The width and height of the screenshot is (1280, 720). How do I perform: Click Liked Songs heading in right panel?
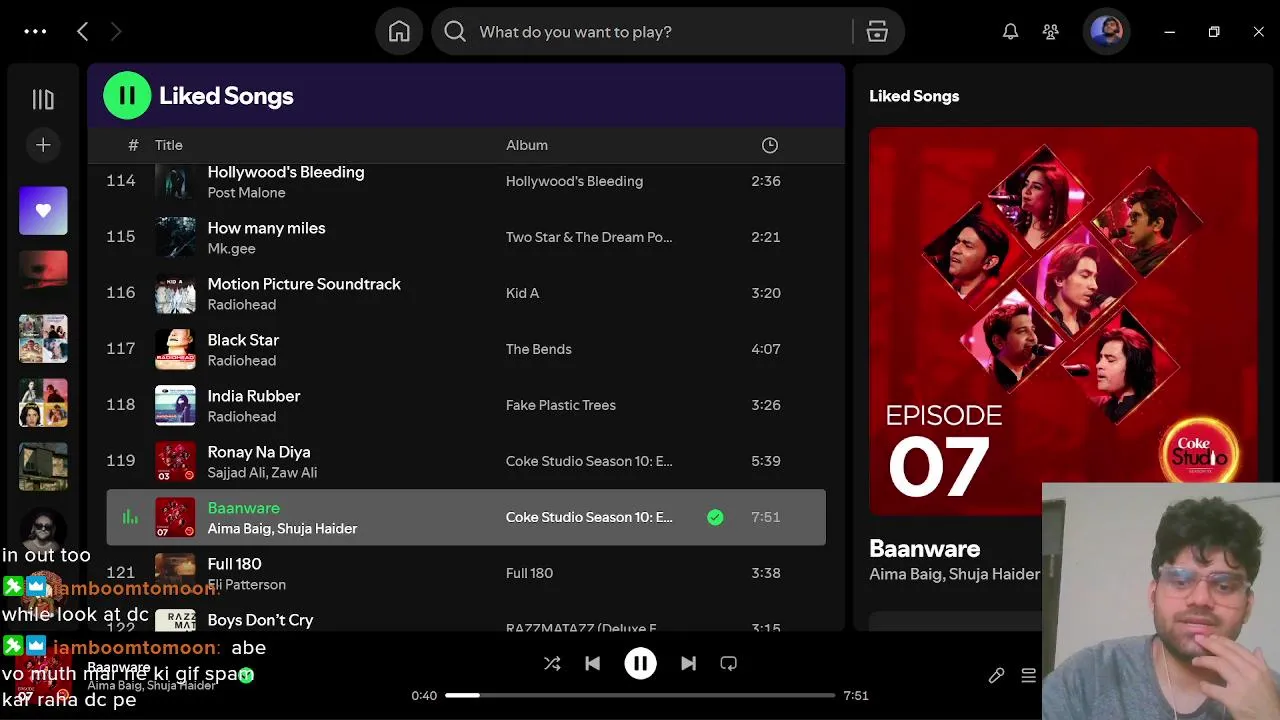[914, 96]
